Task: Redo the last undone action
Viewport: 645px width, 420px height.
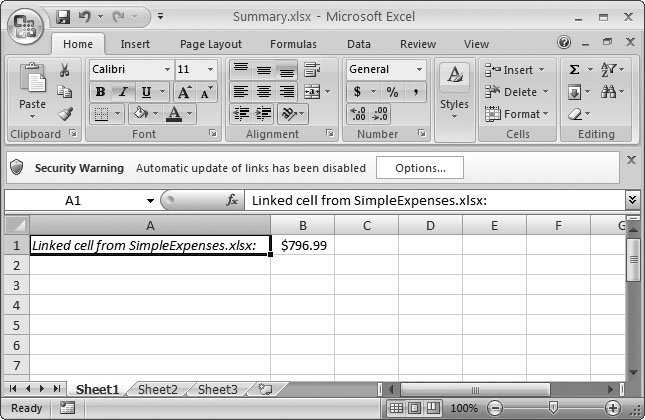Action: point(119,17)
